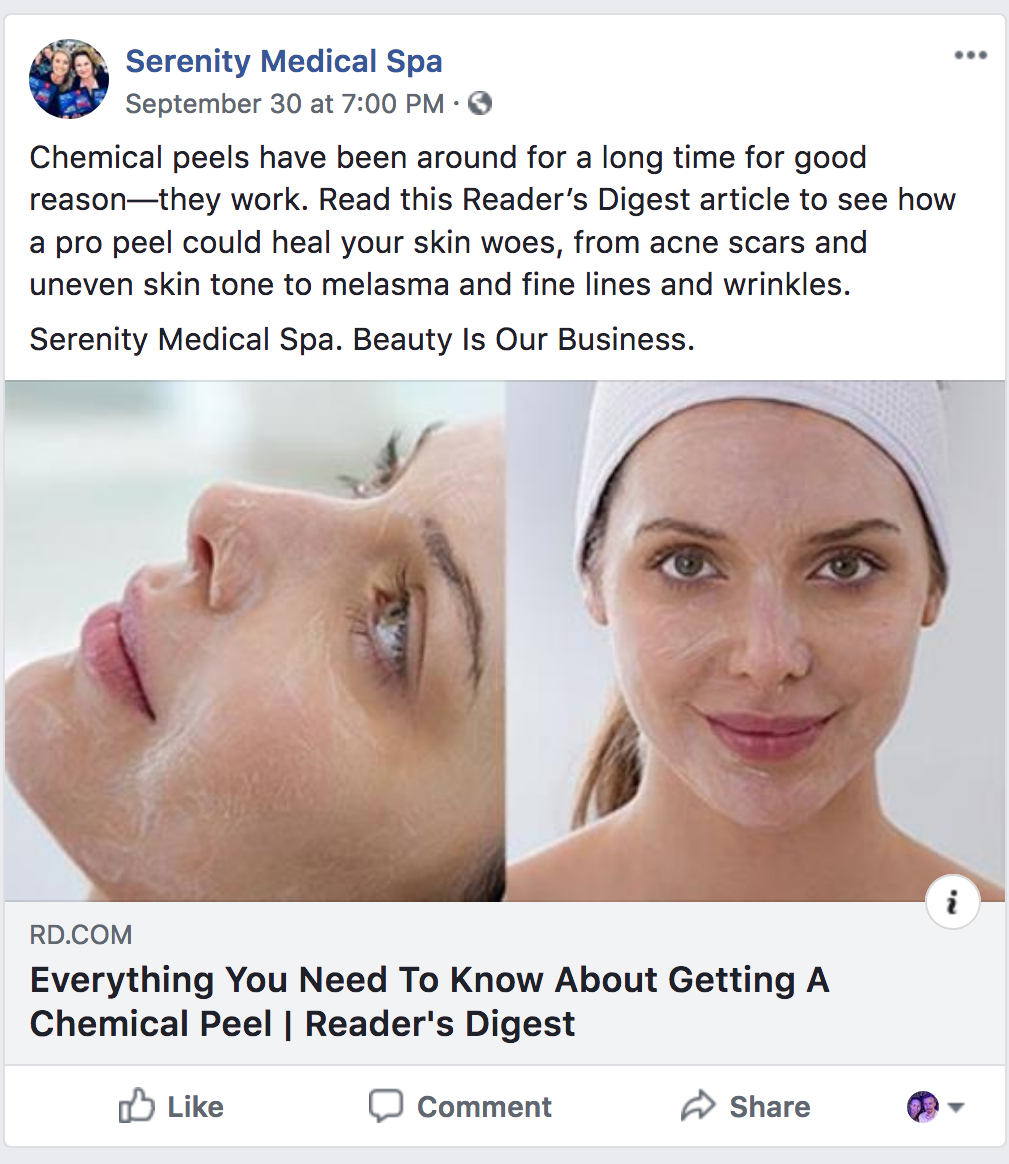Viewport: 1009px width, 1164px height.
Task: Click the thumbs-up Like icon
Action: point(137,1106)
